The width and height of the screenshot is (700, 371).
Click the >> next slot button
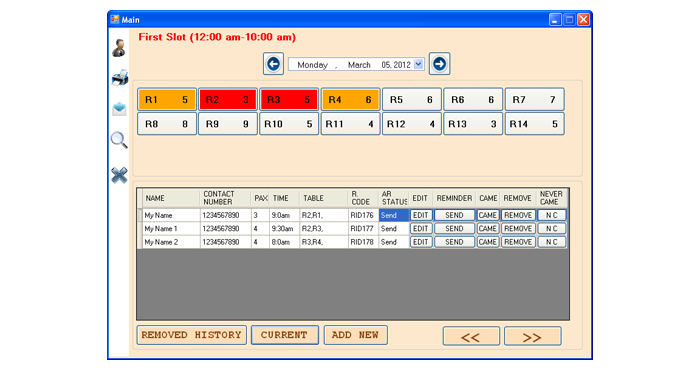(x=532, y=336)
